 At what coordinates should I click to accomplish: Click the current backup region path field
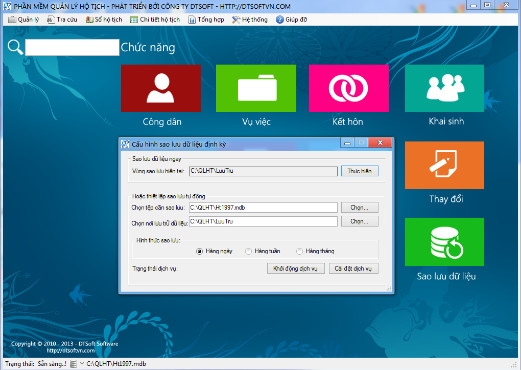[263, 171]
